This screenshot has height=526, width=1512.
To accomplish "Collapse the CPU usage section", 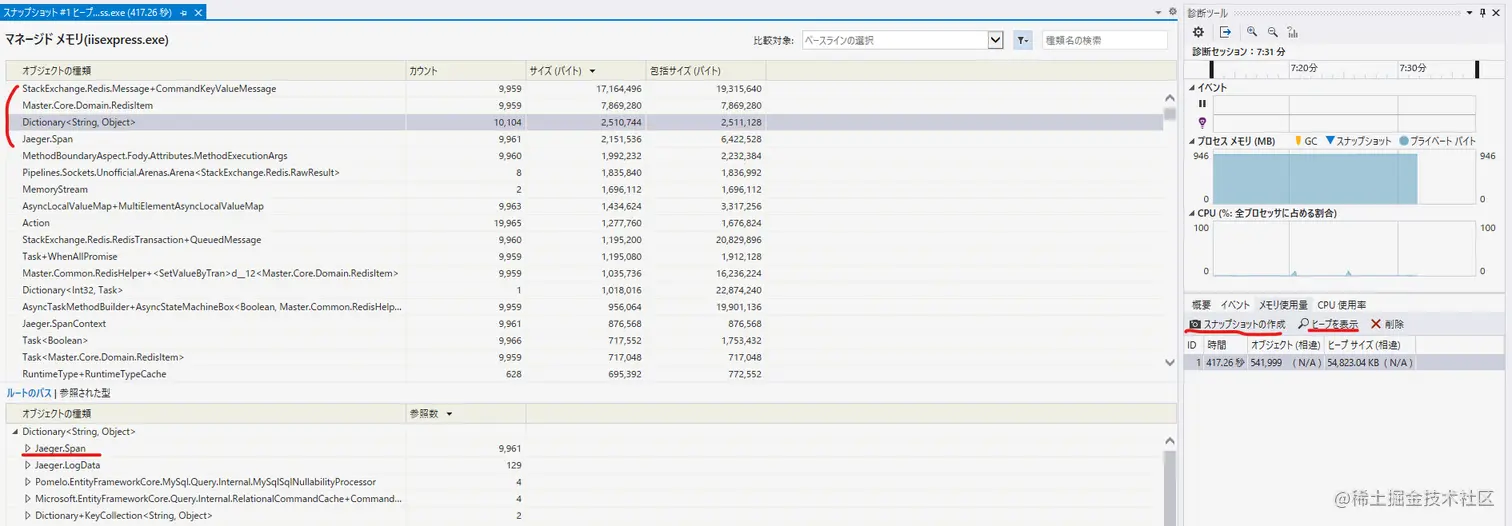I will click(1192, 213).
